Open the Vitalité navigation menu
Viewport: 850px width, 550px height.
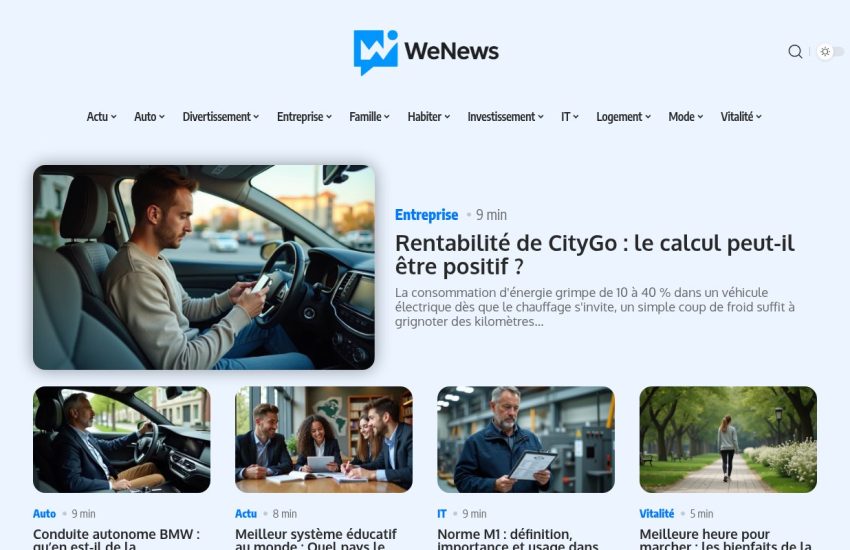tap(740, 117)
